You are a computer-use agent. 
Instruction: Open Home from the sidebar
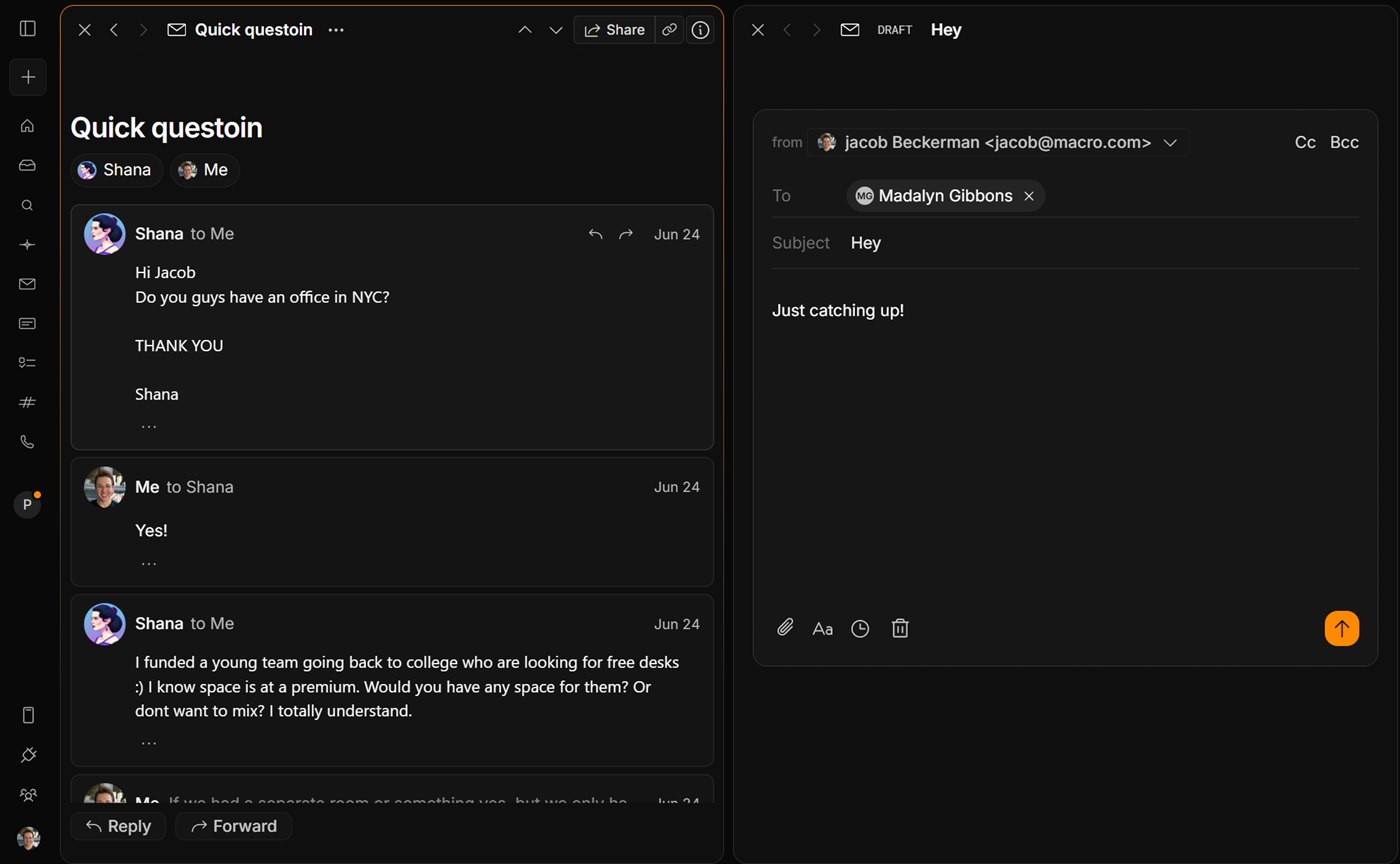(28, 126)
